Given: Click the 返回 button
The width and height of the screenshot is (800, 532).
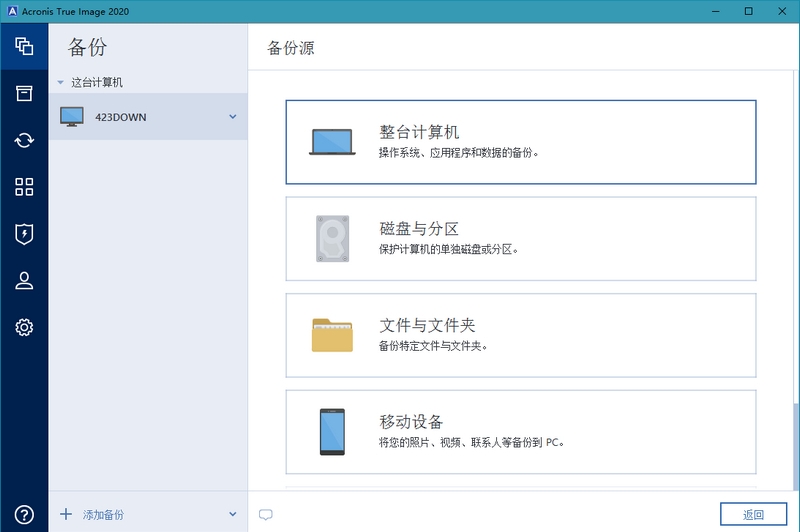Looking at the screenshot, I should 754,514.
